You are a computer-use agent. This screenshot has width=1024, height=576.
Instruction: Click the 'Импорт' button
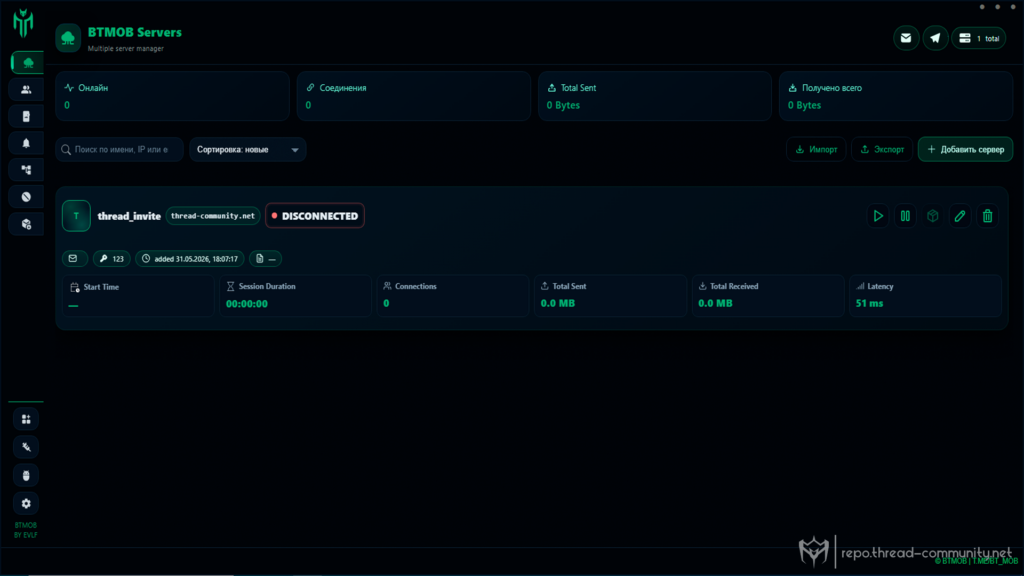[816, 150]
